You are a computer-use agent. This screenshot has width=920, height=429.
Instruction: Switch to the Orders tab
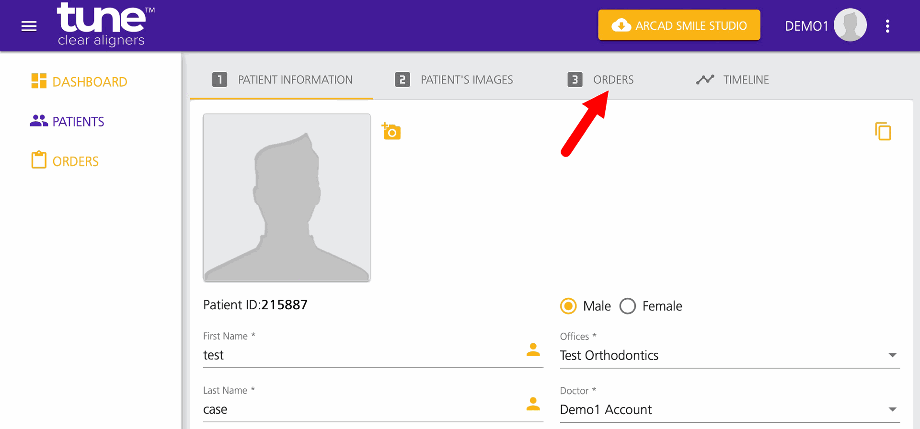(600, 80)
